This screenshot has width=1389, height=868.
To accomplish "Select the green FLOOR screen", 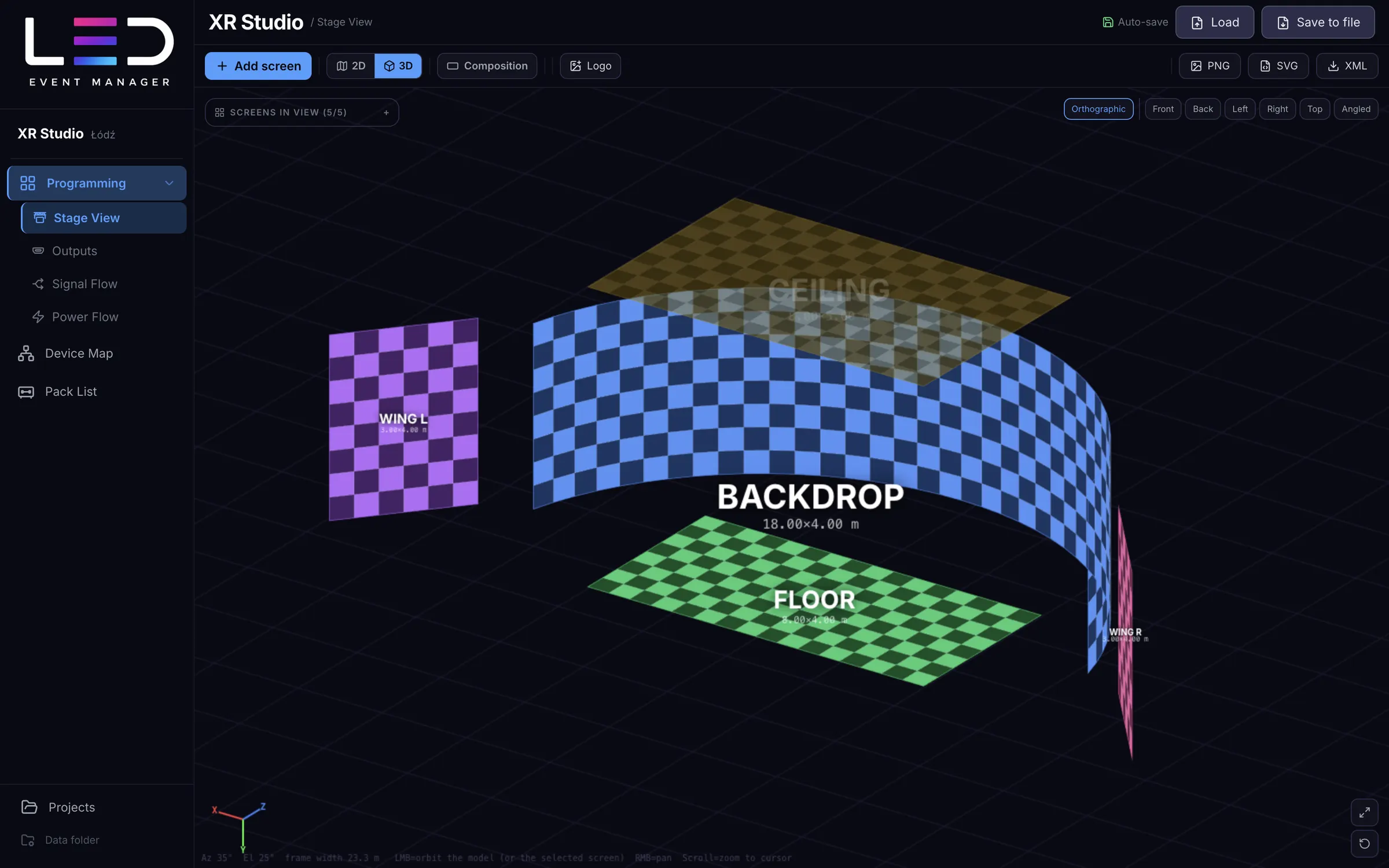I will (814, 600).
